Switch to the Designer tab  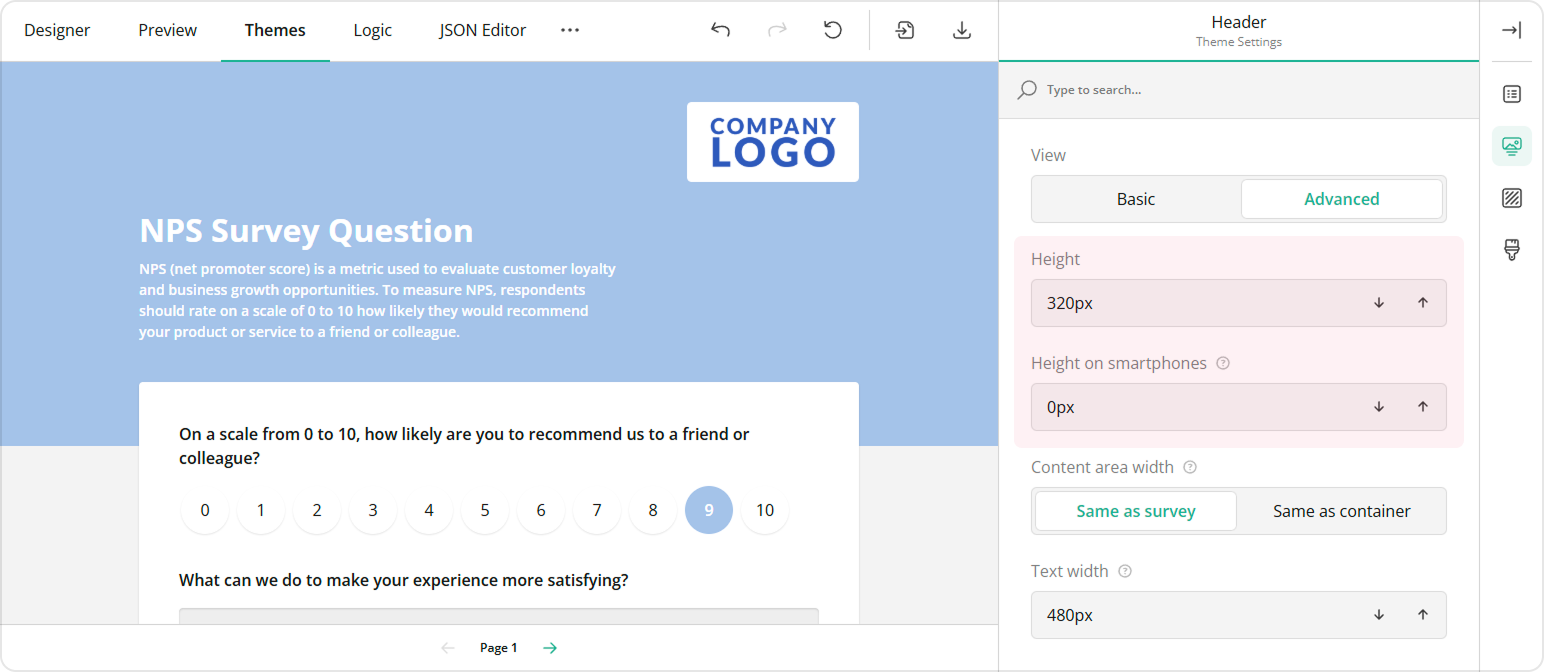57,30
